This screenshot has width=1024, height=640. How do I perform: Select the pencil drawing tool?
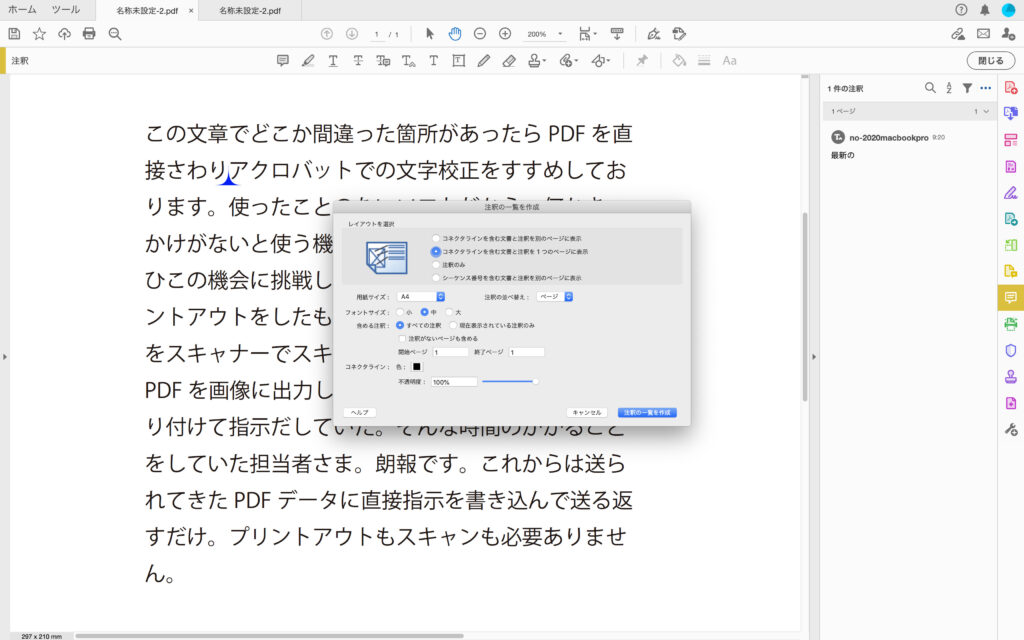(483, 61)
